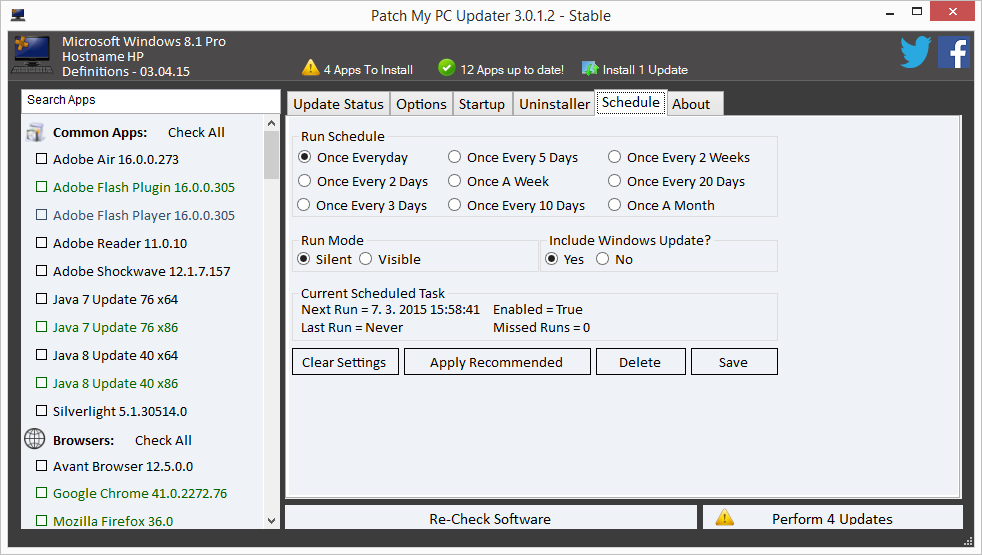Check Adobe Flash Player 16.0.0.305

[41, 215]
